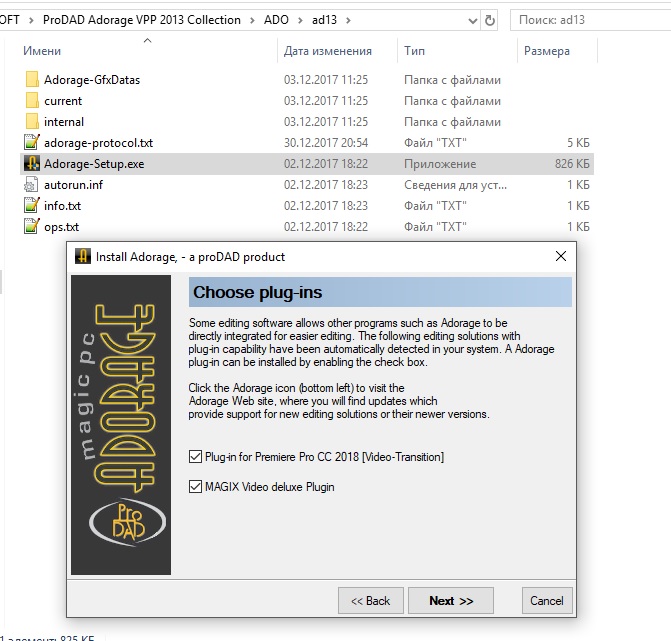Viewport: 671px width, 641px height.
Task: Click the << Back button
Action: click(371, 601)
